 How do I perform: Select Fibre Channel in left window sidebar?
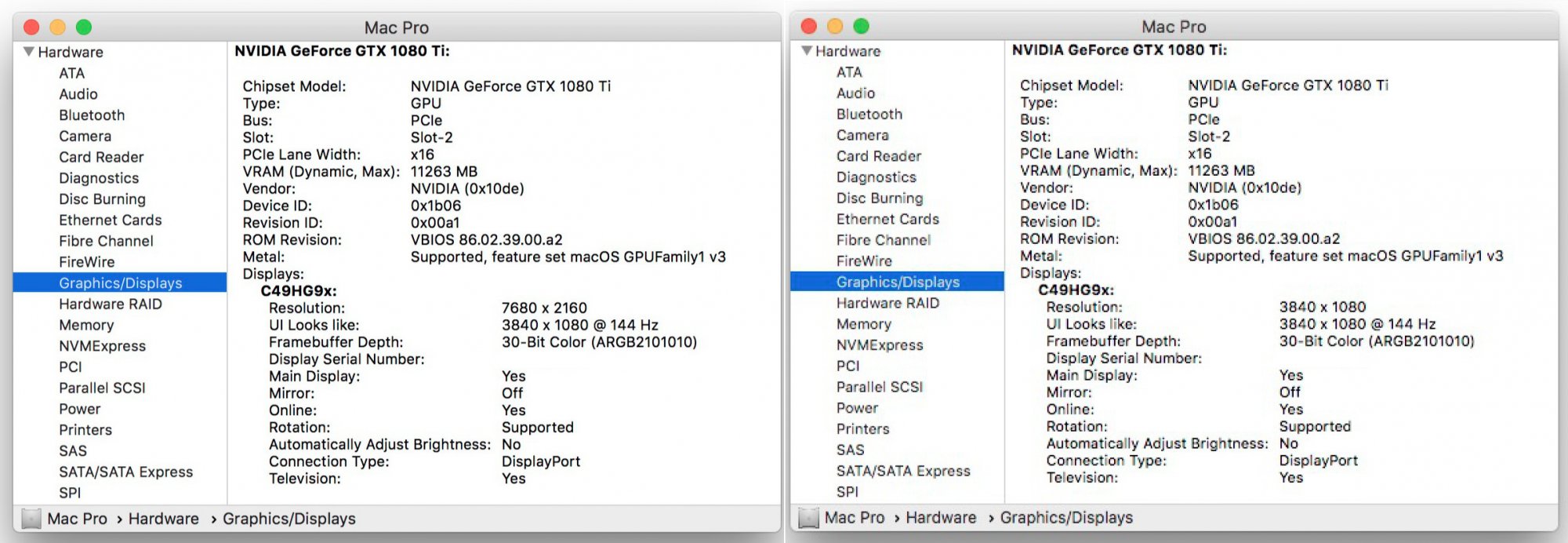(106, 241)
